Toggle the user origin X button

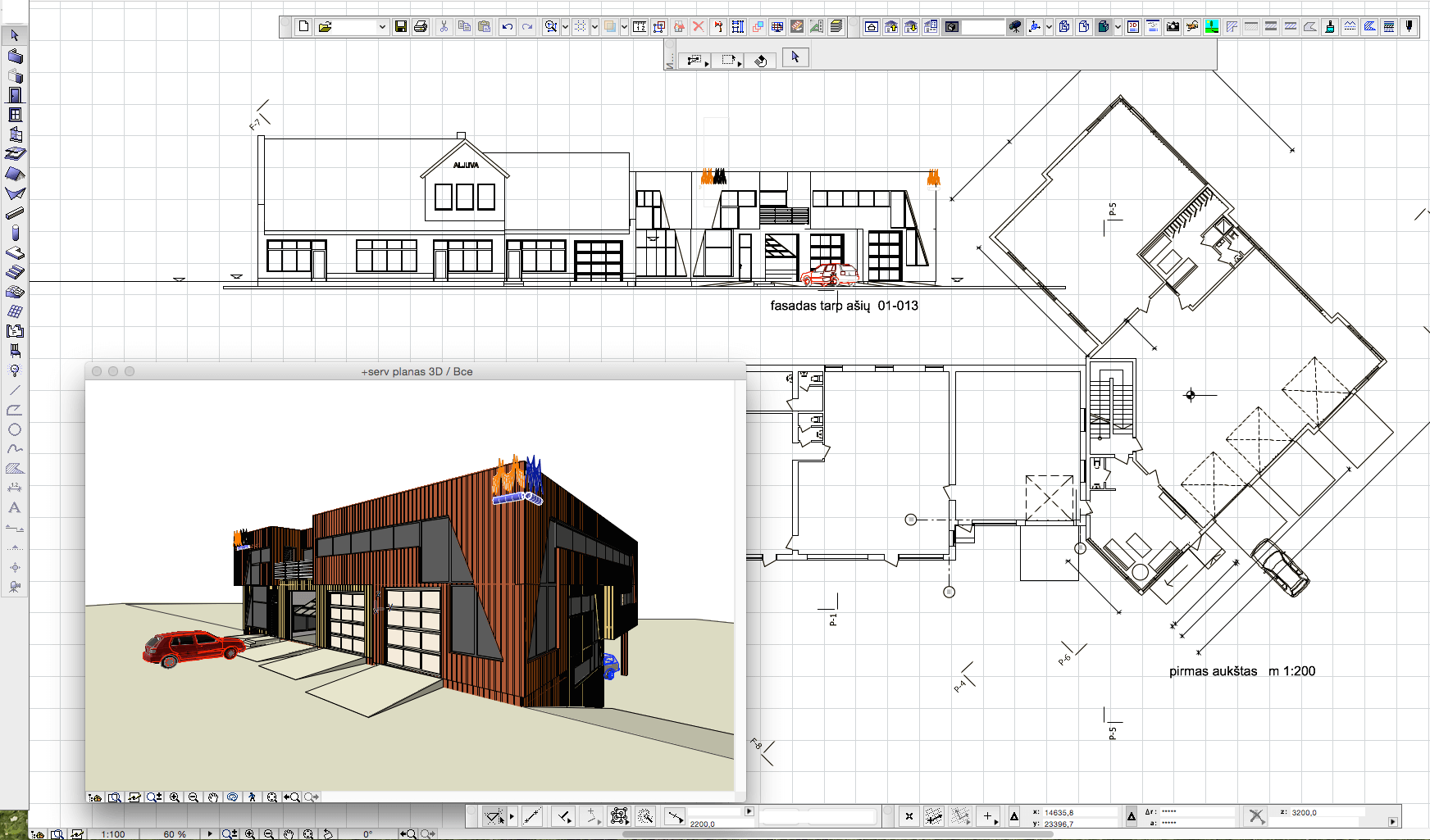pos(909,816)
